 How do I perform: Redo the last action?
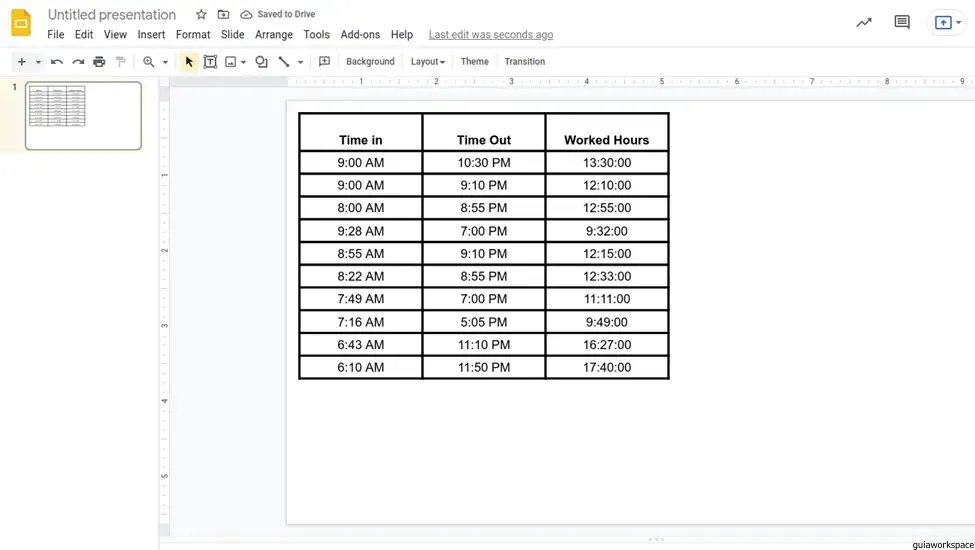point(78,62)
